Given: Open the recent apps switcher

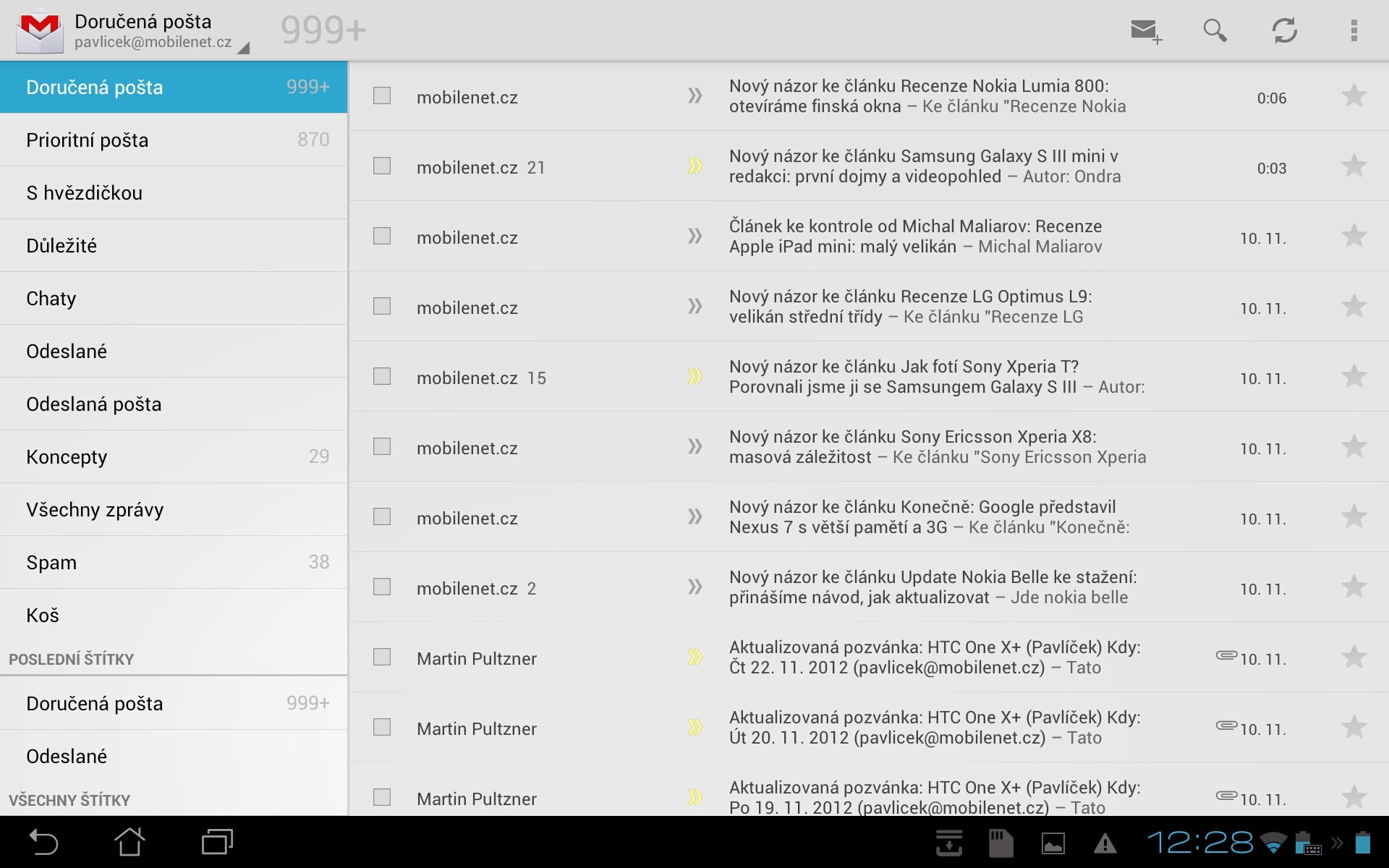Looking at the screenshot, I should tap(215, 842).
